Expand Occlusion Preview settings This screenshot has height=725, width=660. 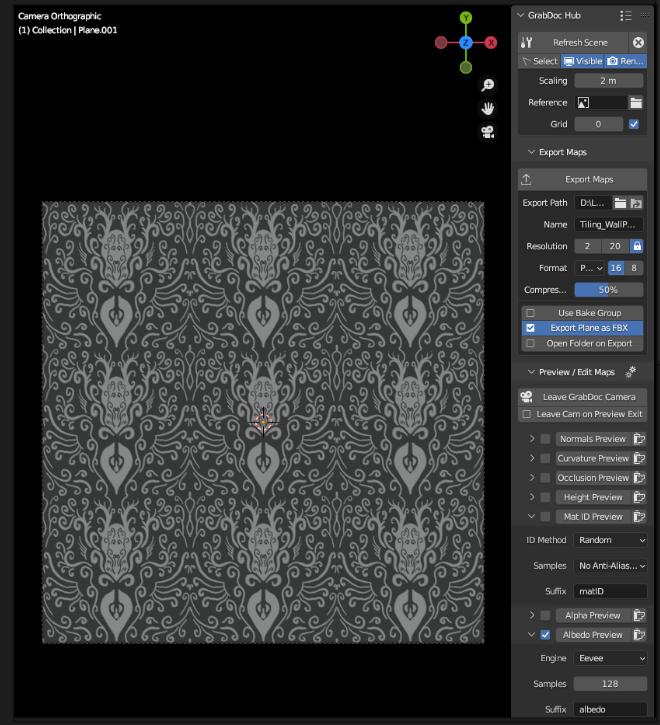[532, 478]
